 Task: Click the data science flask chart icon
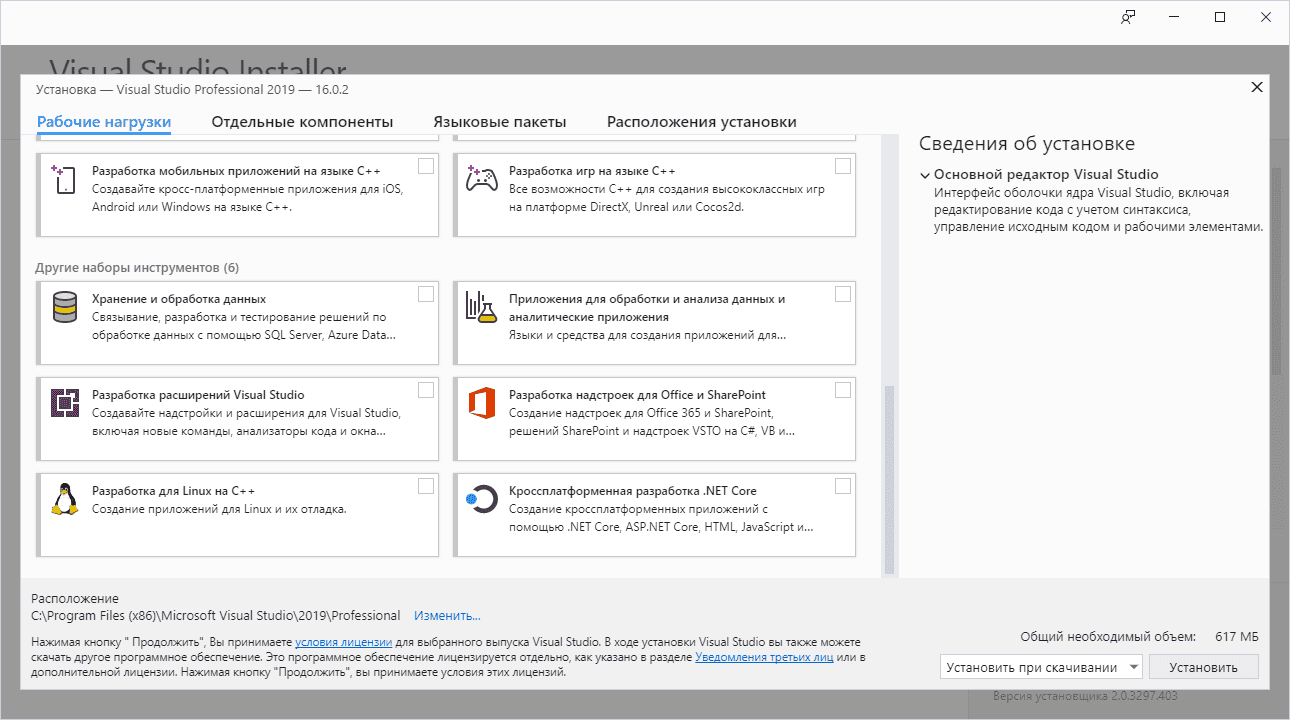pyautogui.click(x=481, y=307)
